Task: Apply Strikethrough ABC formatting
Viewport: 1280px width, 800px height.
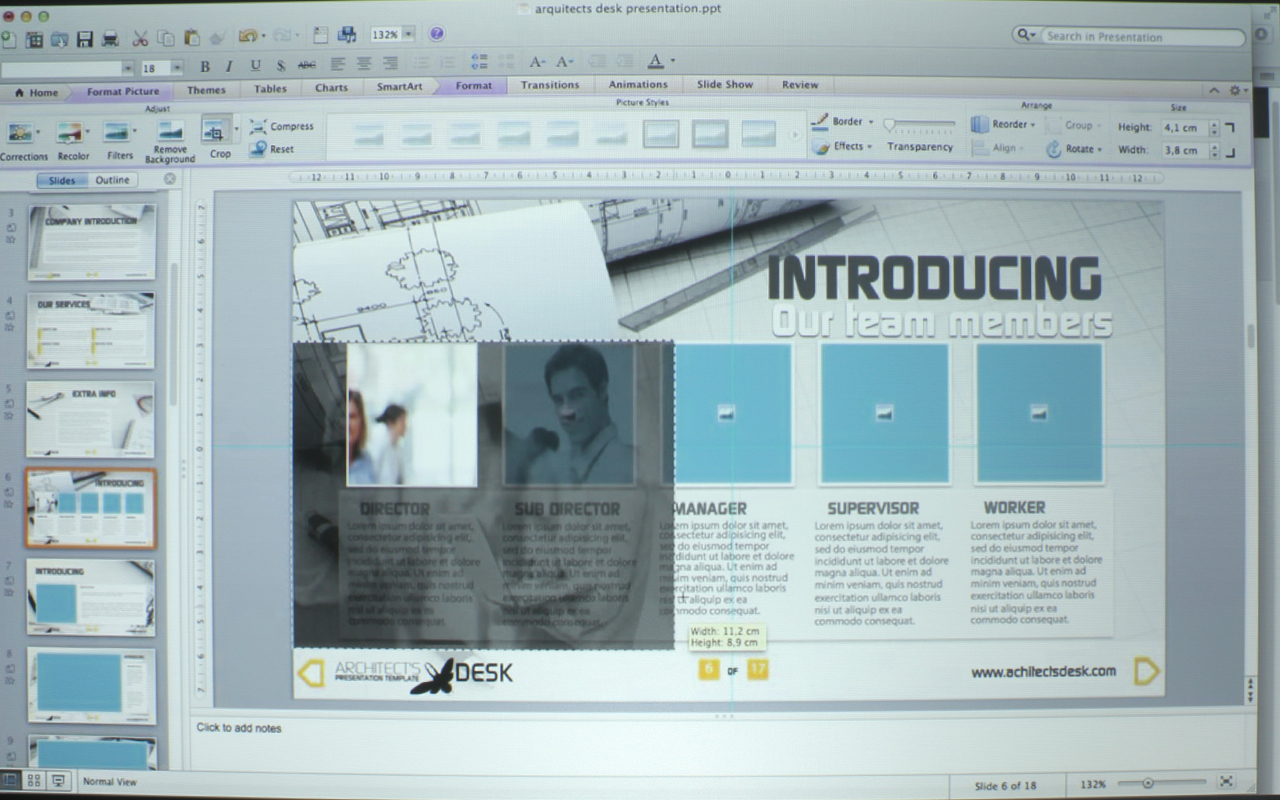Action: tap(306, 64)
